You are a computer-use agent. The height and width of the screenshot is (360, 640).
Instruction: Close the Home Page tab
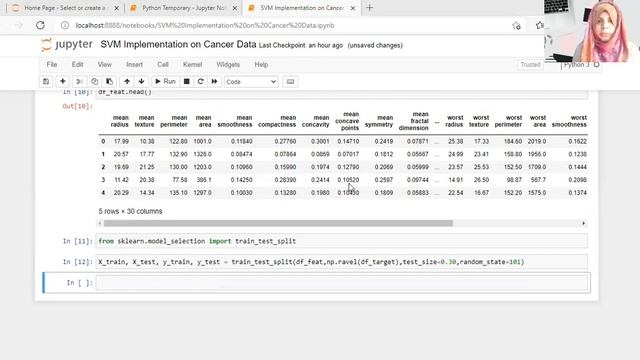116,8
